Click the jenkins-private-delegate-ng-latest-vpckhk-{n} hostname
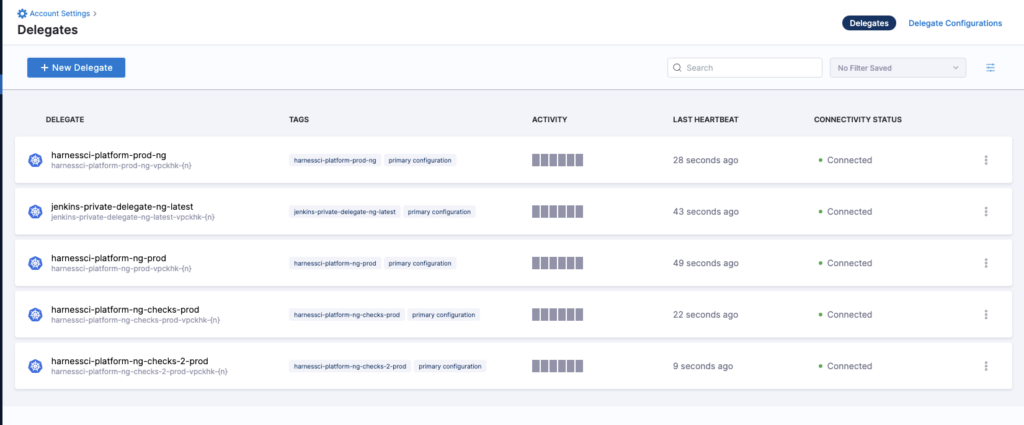This screenshot has width=1024, height=425. (133, 217)
